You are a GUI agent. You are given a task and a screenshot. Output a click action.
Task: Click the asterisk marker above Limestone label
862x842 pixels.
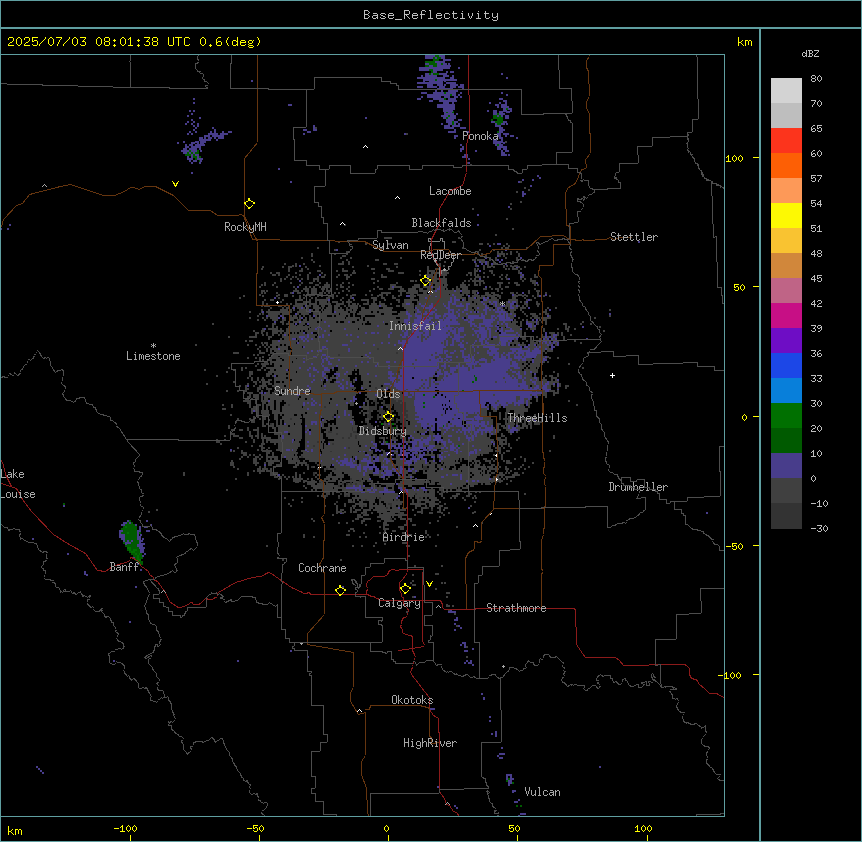coord(153,346)
